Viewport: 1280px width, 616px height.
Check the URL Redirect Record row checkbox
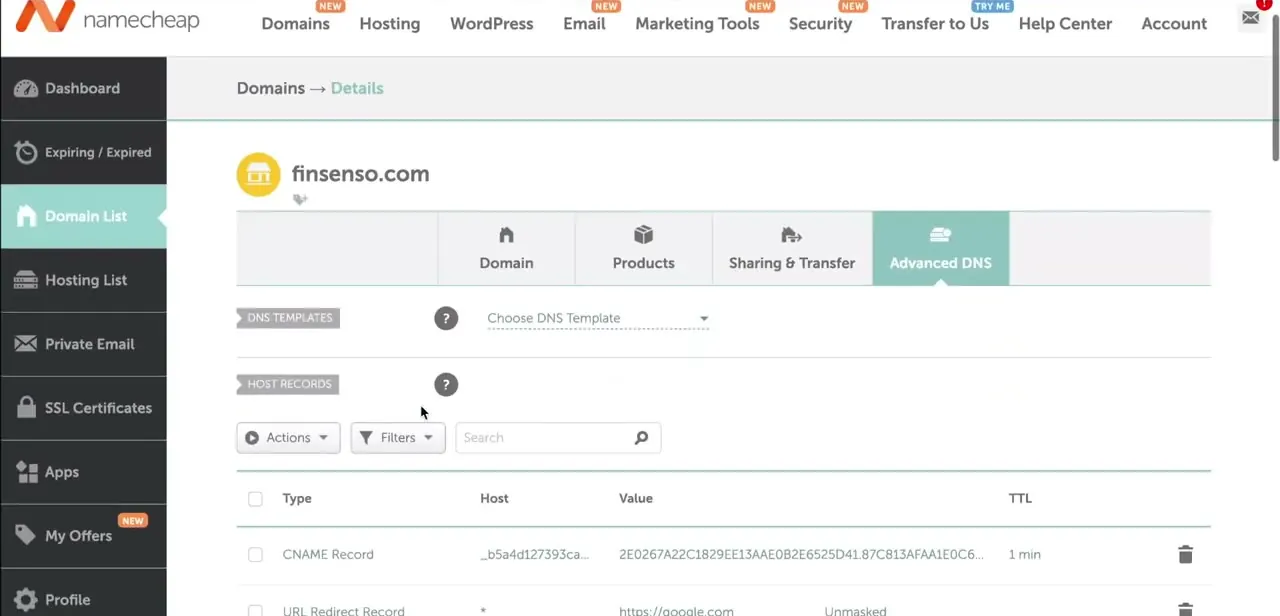tap(255, 610)
